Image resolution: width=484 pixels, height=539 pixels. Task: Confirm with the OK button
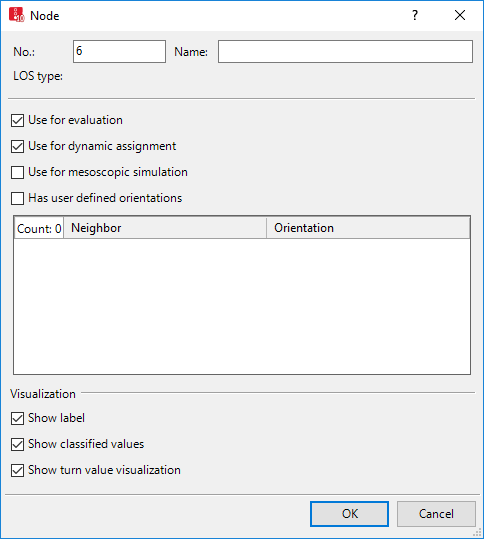pos(349,514)
